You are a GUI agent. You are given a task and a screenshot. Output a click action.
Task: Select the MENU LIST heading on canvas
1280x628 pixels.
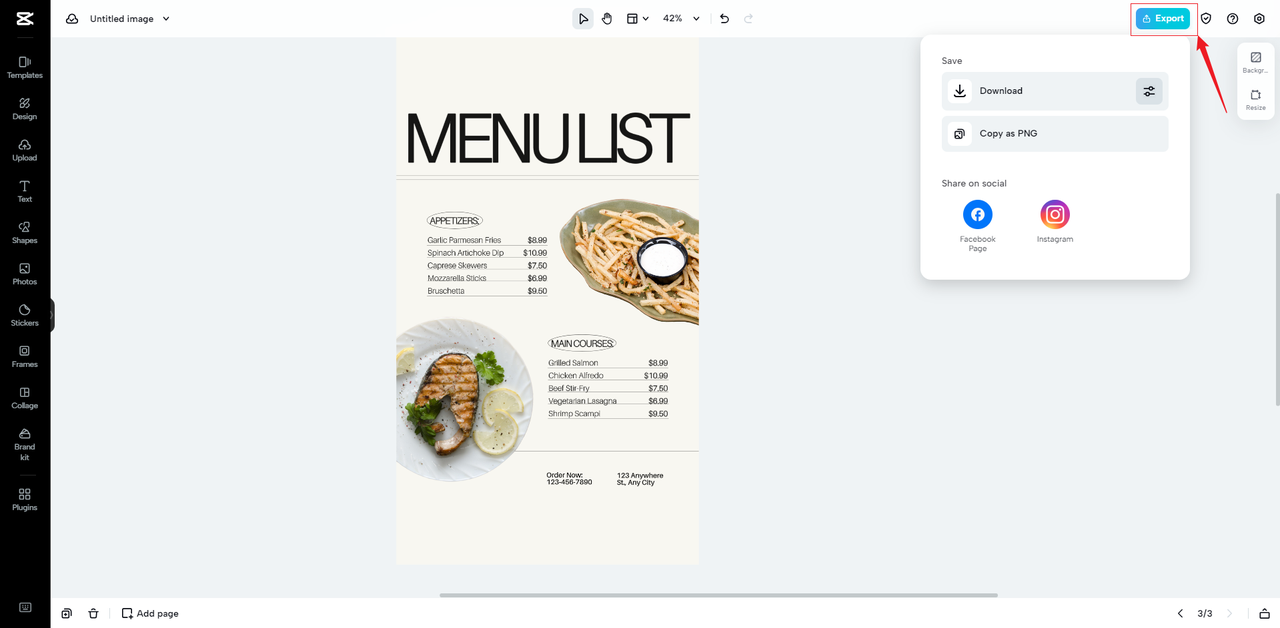pyautogui.click(x=547, y=139)
